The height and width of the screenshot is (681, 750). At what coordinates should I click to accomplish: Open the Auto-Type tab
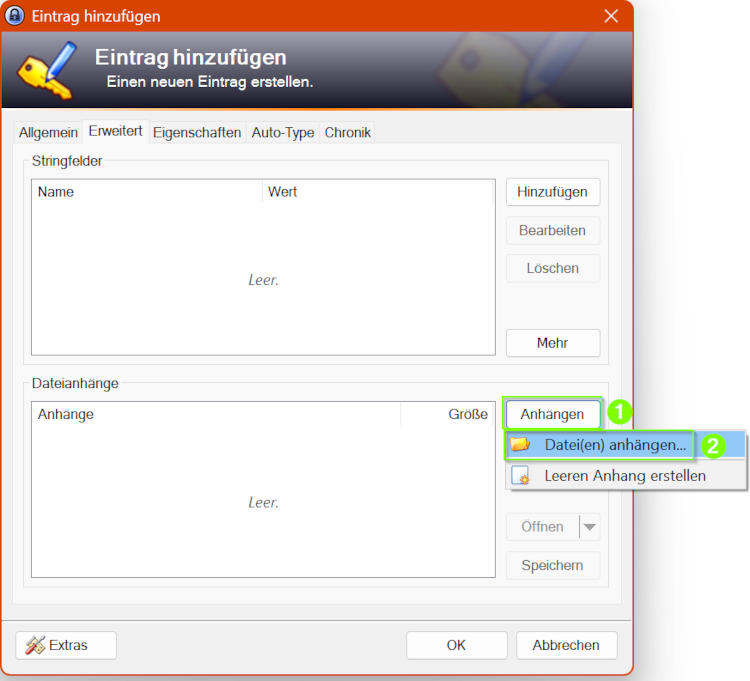(x=283, y=132)
